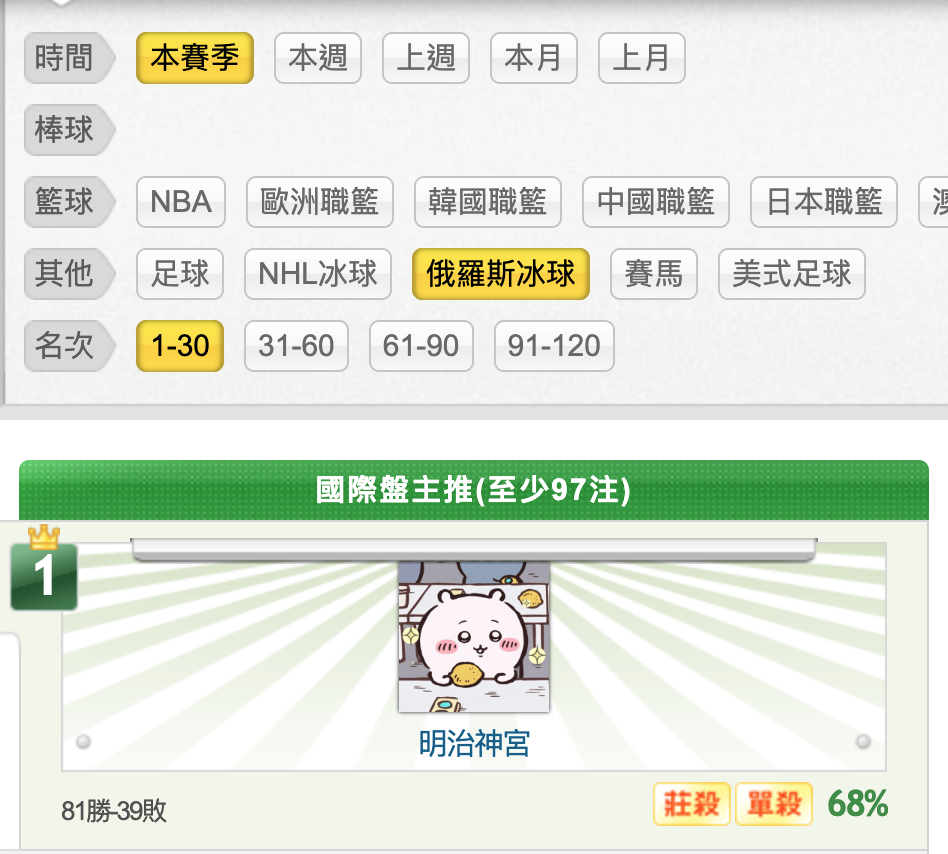Select the 足球 category

[x=180, y=274]
